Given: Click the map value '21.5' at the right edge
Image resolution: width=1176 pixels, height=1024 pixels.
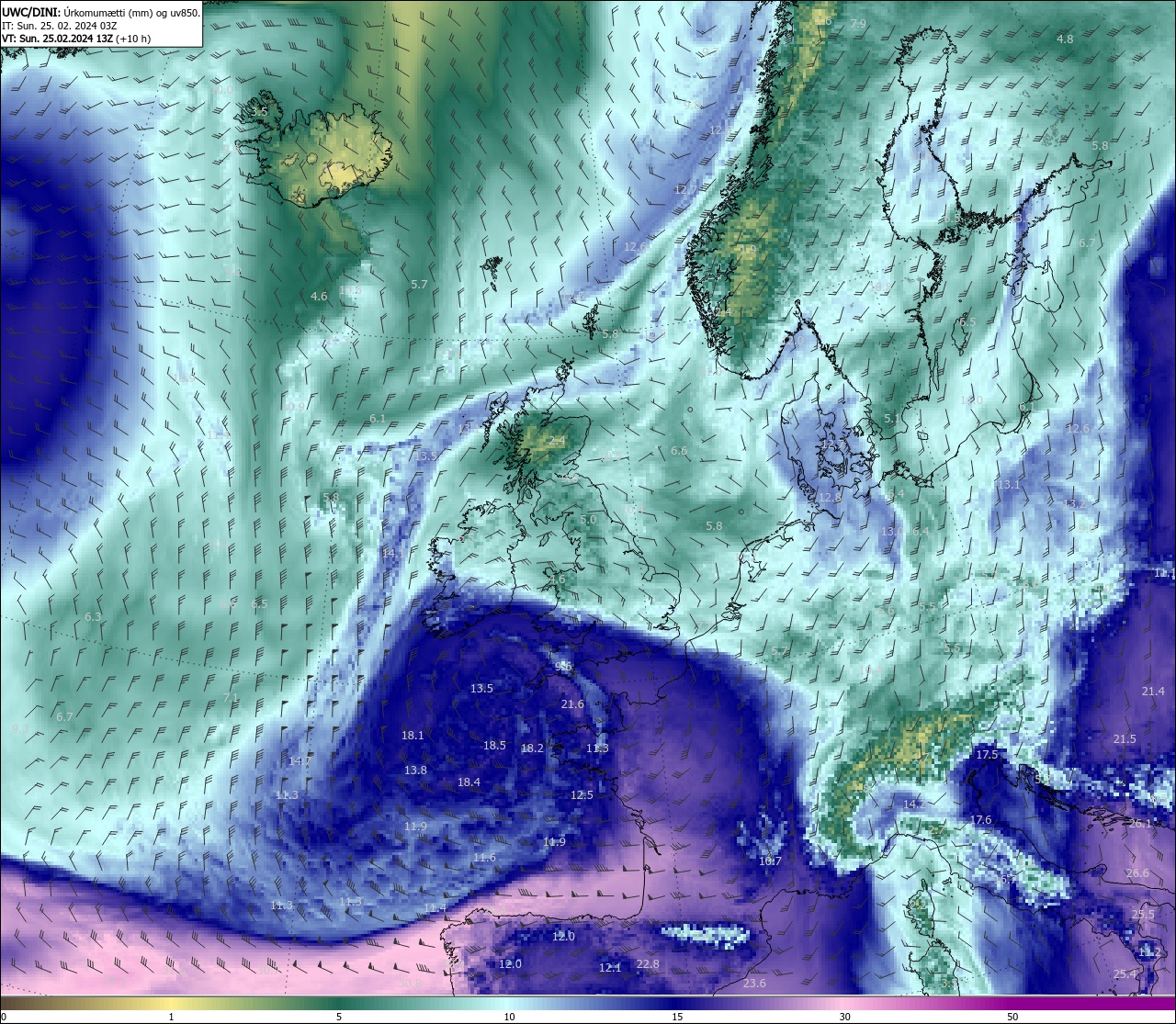Looking at the screenshot, I should (x=1125, y=739).
